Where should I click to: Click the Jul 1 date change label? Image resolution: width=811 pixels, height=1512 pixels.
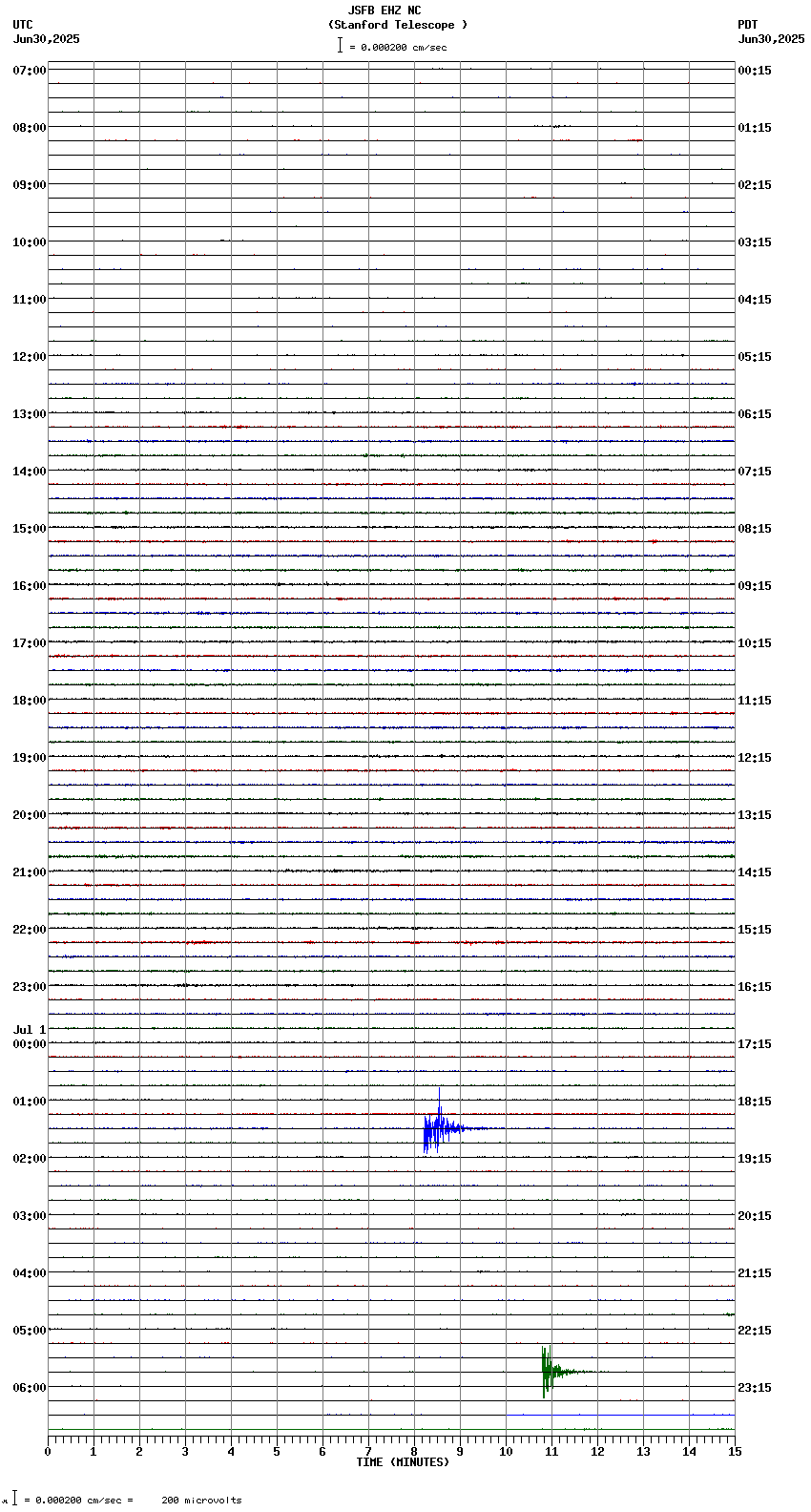click(30, 1030)
